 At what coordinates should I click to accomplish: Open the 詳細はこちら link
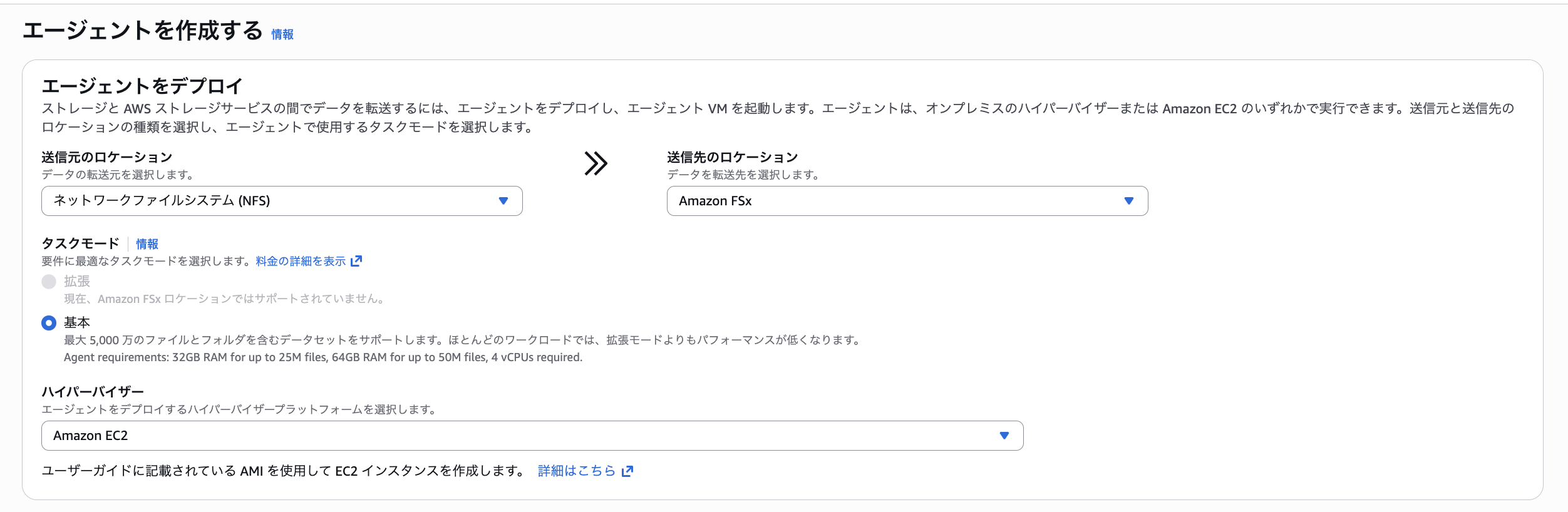coord(577,471)
